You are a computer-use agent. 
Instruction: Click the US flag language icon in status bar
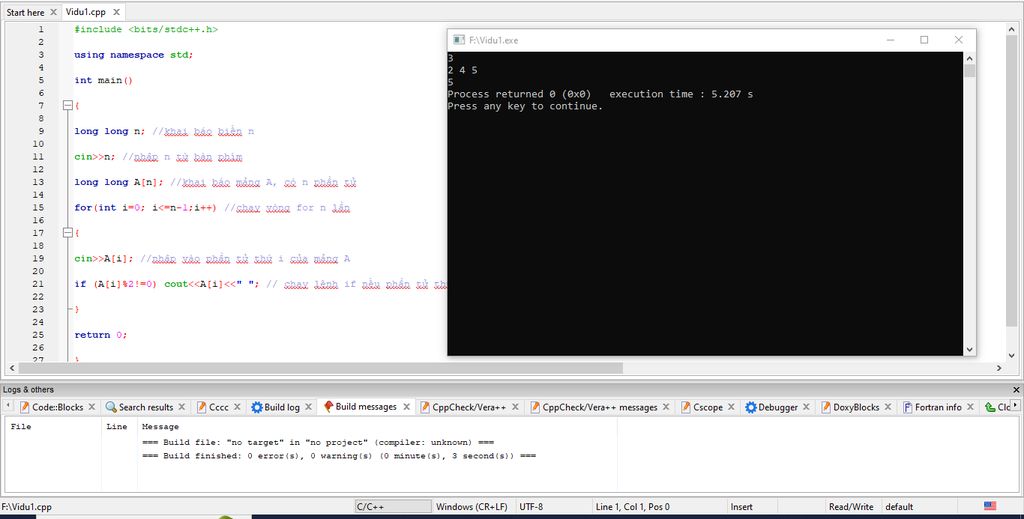[990, 506]
